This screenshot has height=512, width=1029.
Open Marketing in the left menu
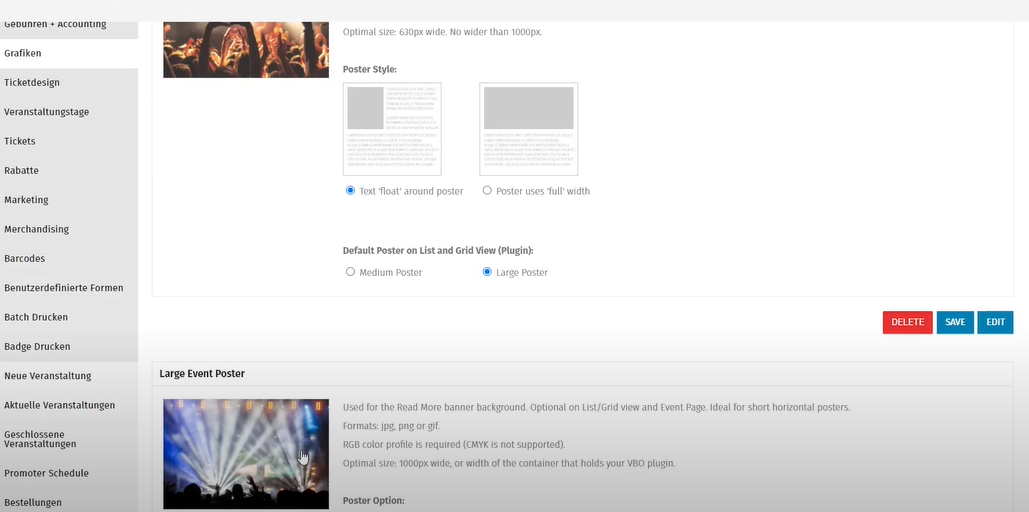(x=26, y=200)
